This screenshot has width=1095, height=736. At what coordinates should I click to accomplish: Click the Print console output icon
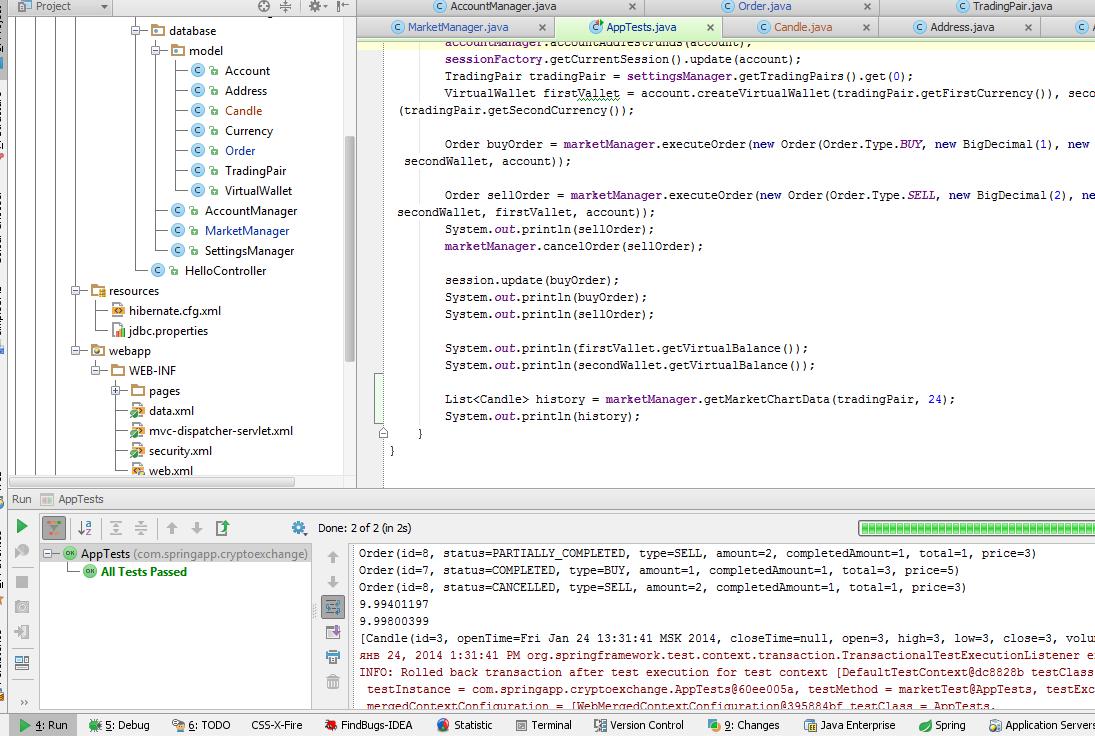tap(333, 657)
